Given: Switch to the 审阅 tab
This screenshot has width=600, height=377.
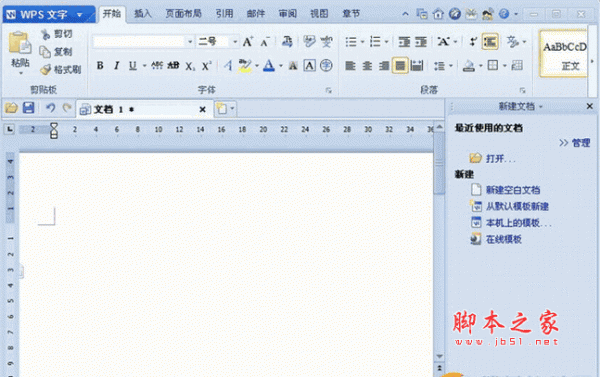Looking at the screenshot, I should pyautogui.click(x=287, y=14).
